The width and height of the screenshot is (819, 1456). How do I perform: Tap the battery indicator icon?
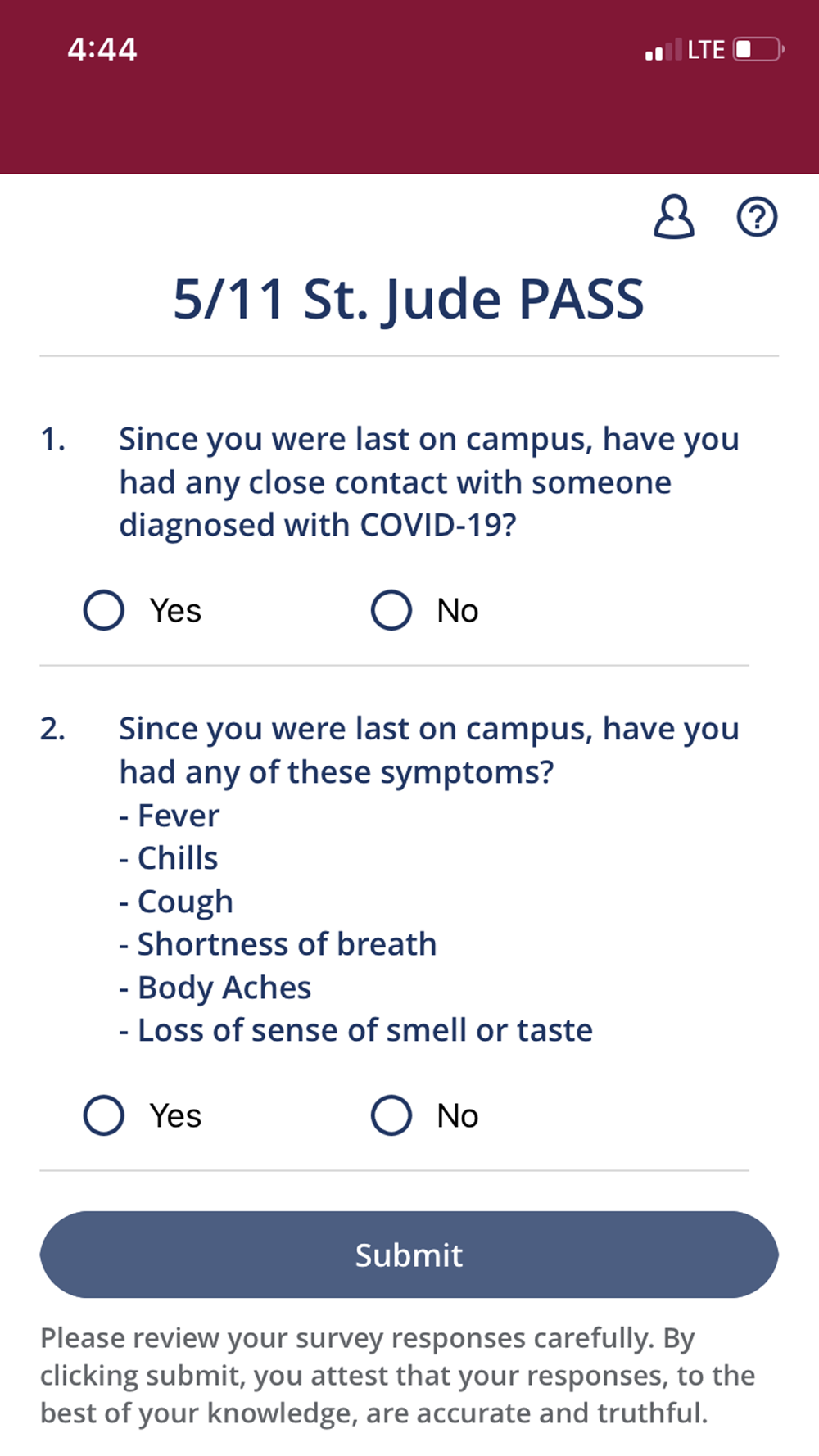pyautogui.click(x=759, y=50)
